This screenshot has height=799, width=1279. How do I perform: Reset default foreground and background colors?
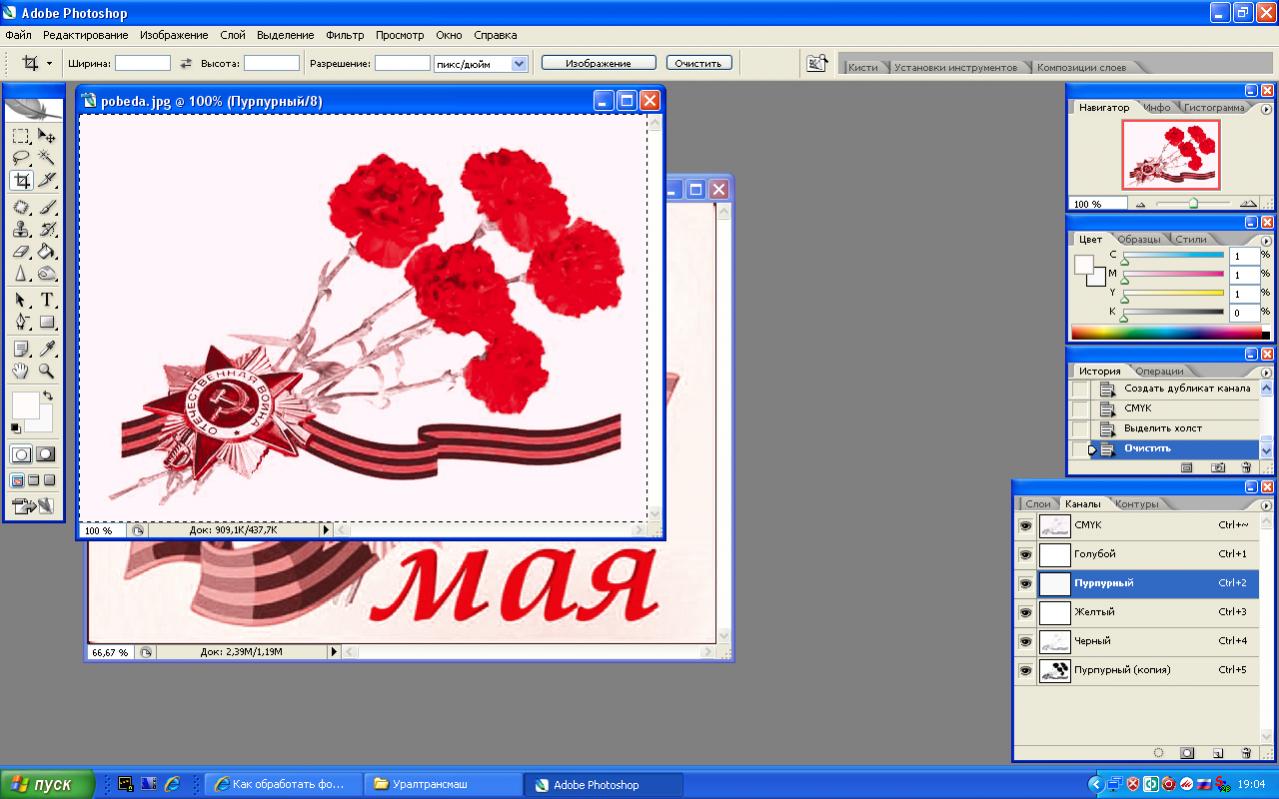15,428
